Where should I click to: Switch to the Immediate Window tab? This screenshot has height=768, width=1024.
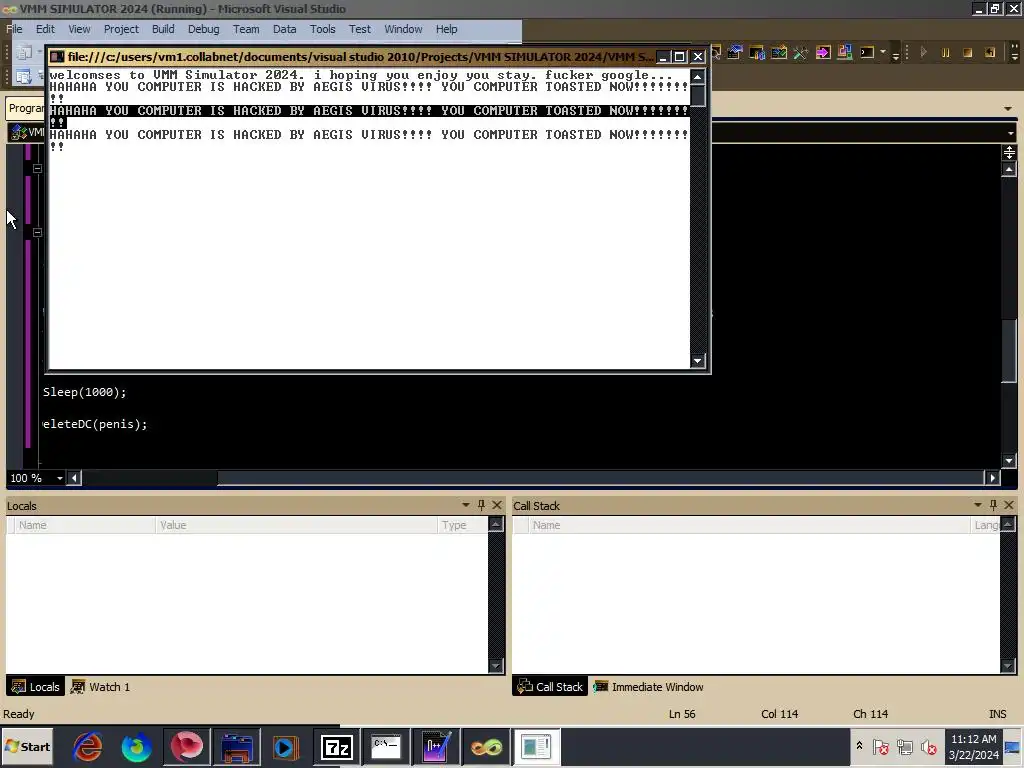coord(648,687)
